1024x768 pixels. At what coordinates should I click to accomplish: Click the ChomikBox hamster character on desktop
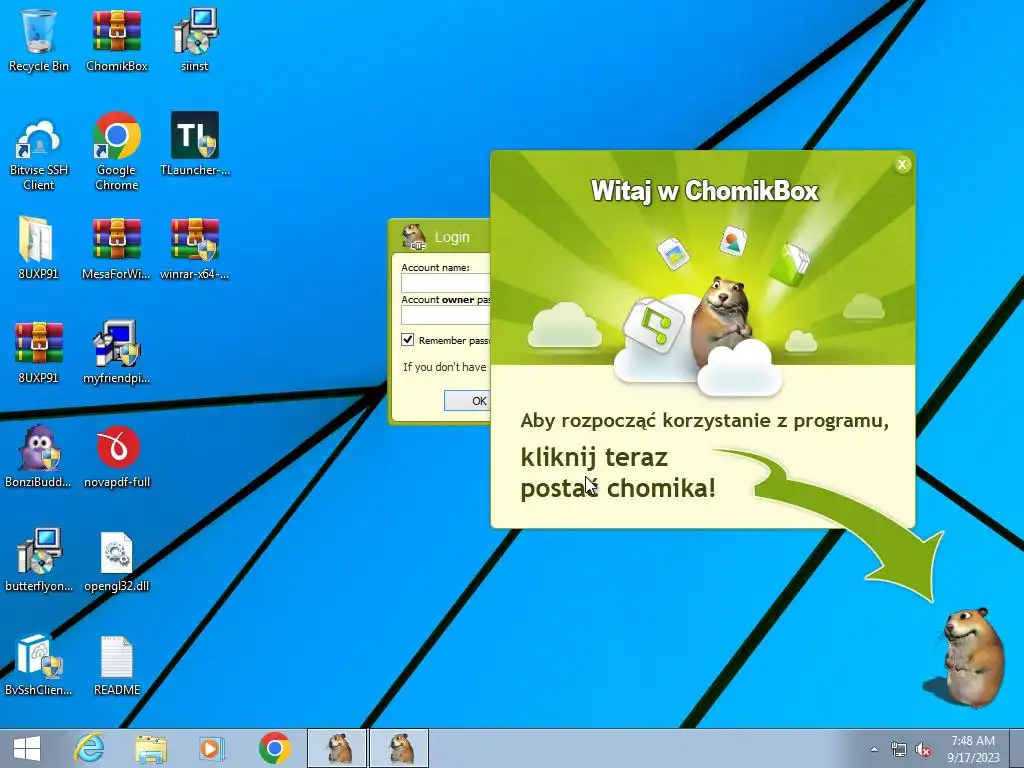coord(971,657)
